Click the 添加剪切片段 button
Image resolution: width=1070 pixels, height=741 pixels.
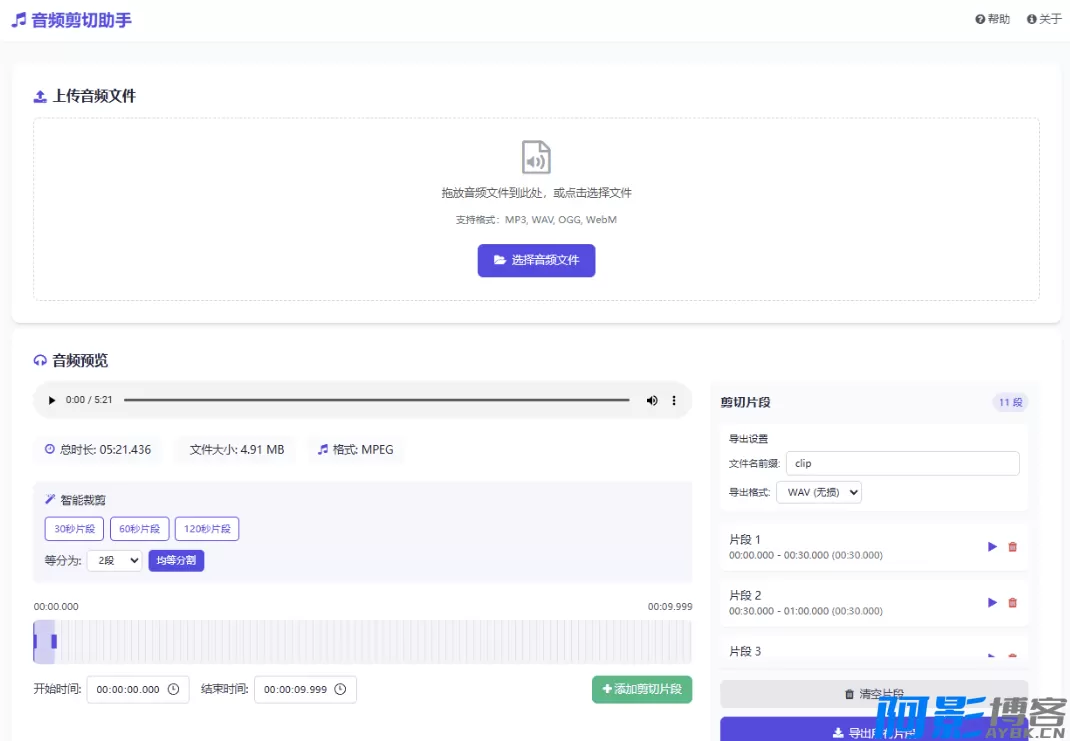coord(641,689)
